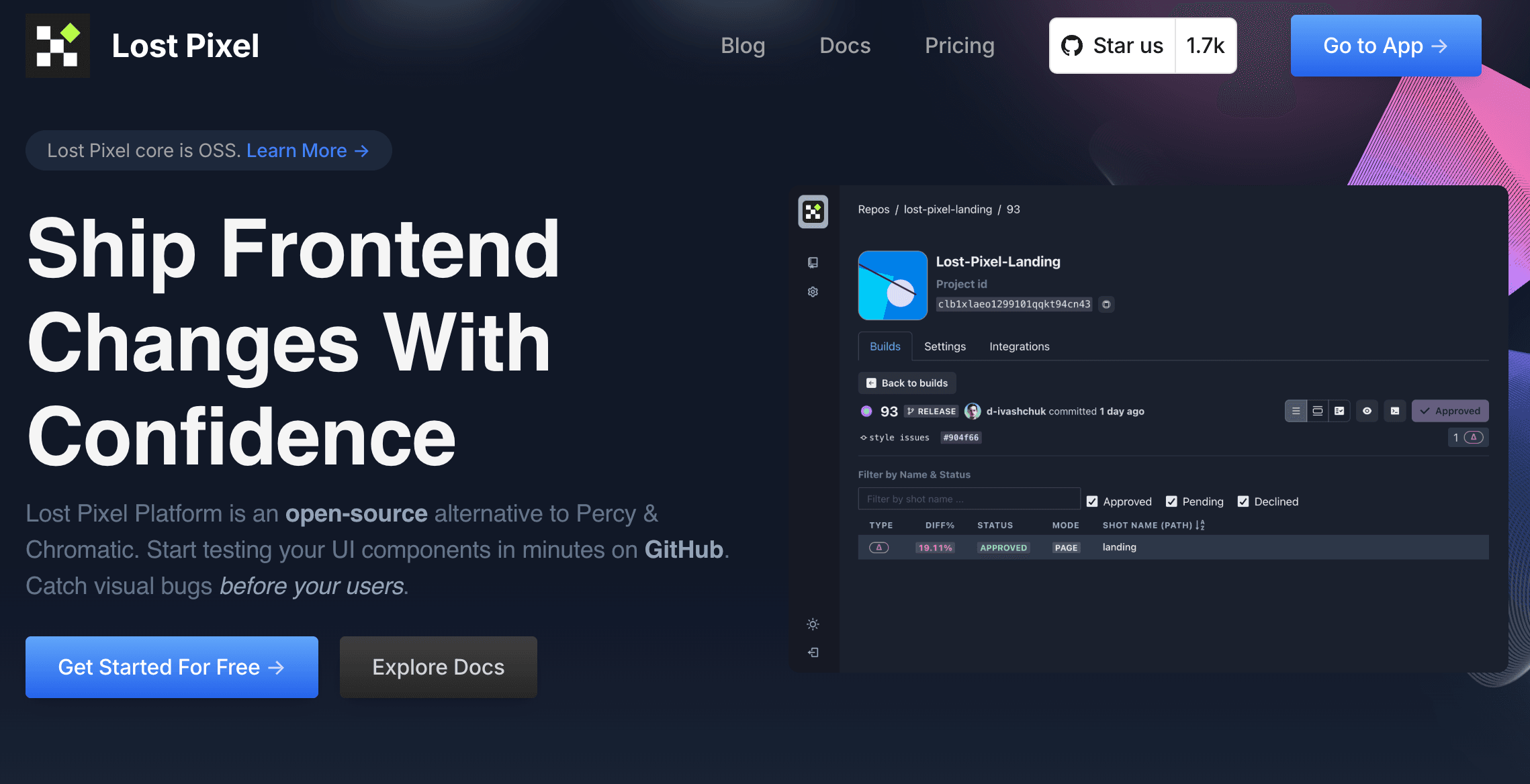The height and width of the screenshot is (784, 1530).
Task: Select the Builds tab
Action: pos(885,346)
